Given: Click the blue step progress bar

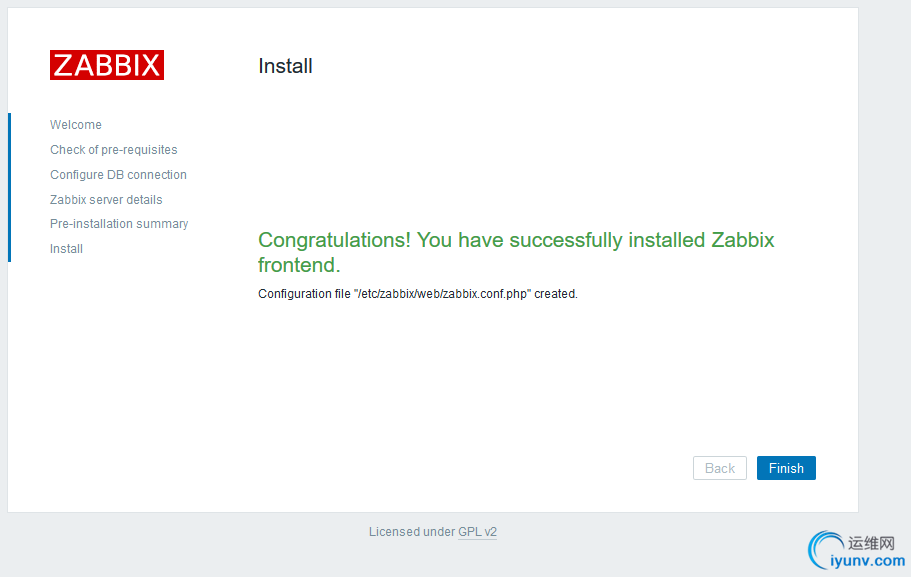Looking at the screenshot, I should tap(9, 187).
